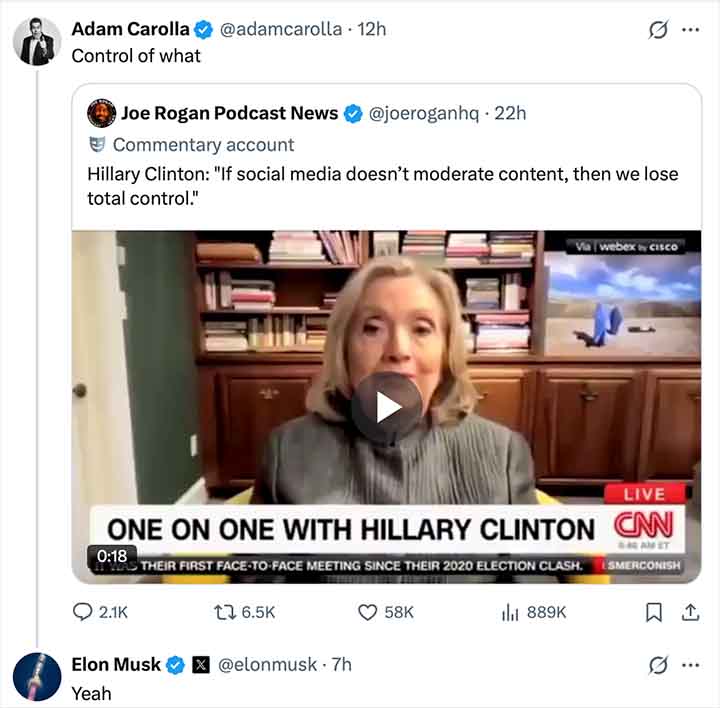Open more options menu on Elon Musk's reply
Screen dimensions: 720x708
(690, 665)
